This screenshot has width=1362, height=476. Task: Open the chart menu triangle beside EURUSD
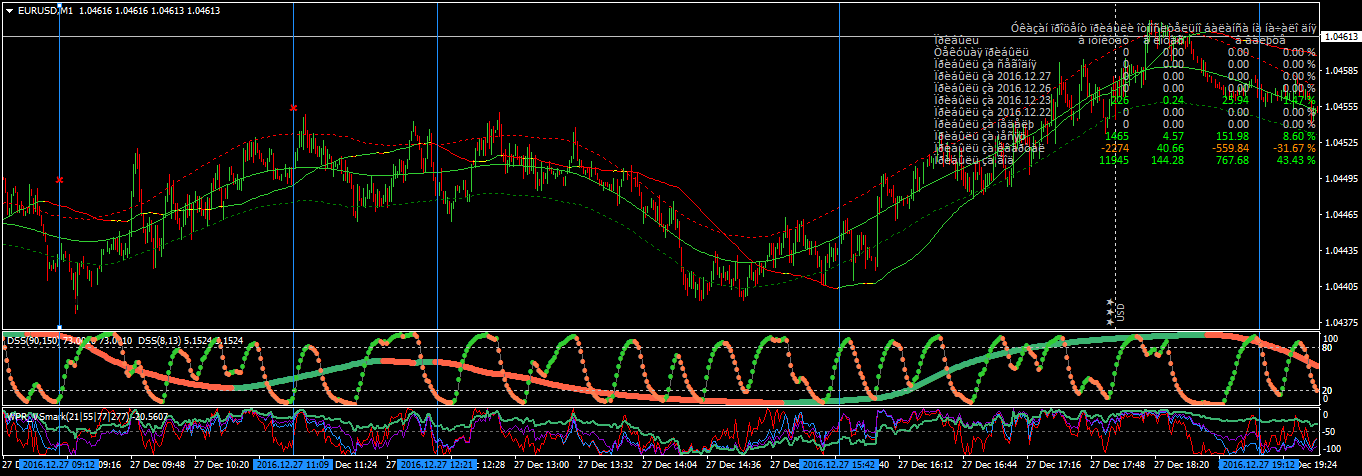point(9,10)
